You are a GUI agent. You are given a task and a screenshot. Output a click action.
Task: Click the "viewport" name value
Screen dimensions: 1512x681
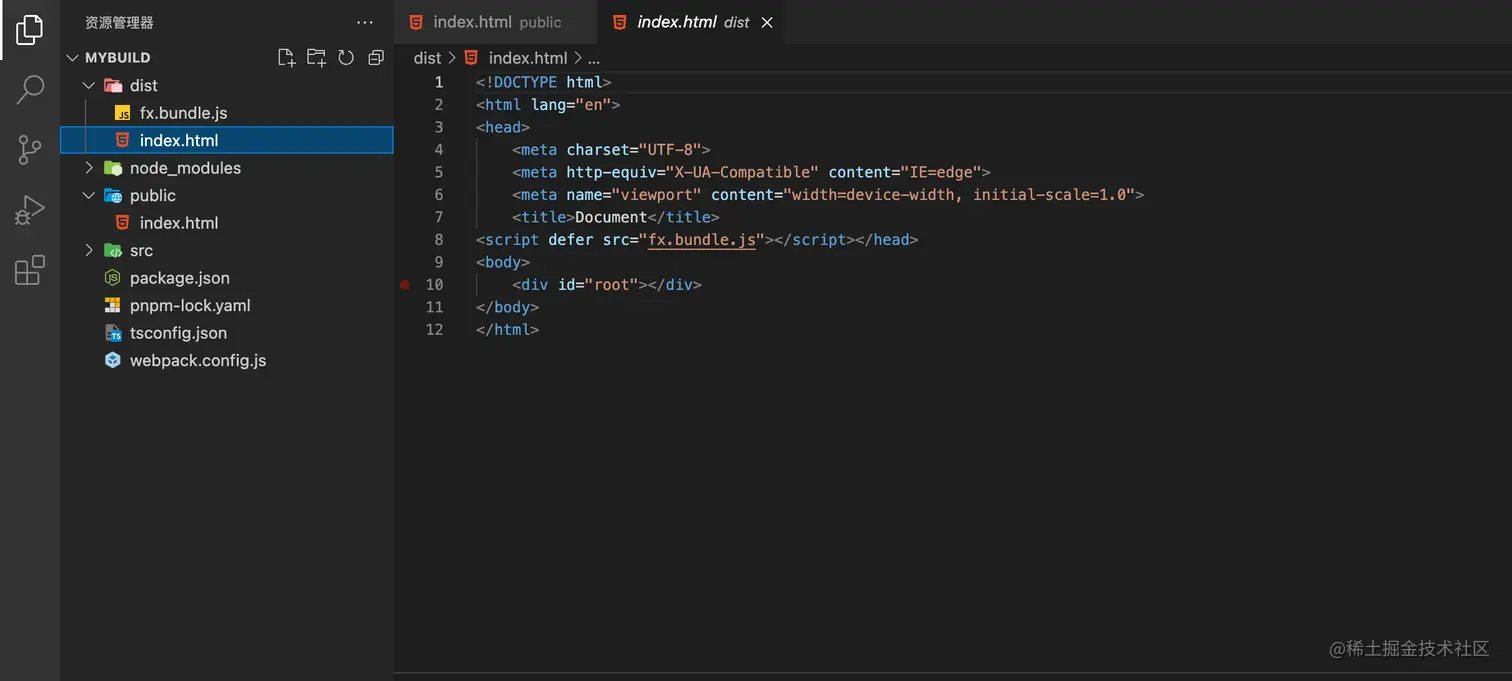click(656, 195)
